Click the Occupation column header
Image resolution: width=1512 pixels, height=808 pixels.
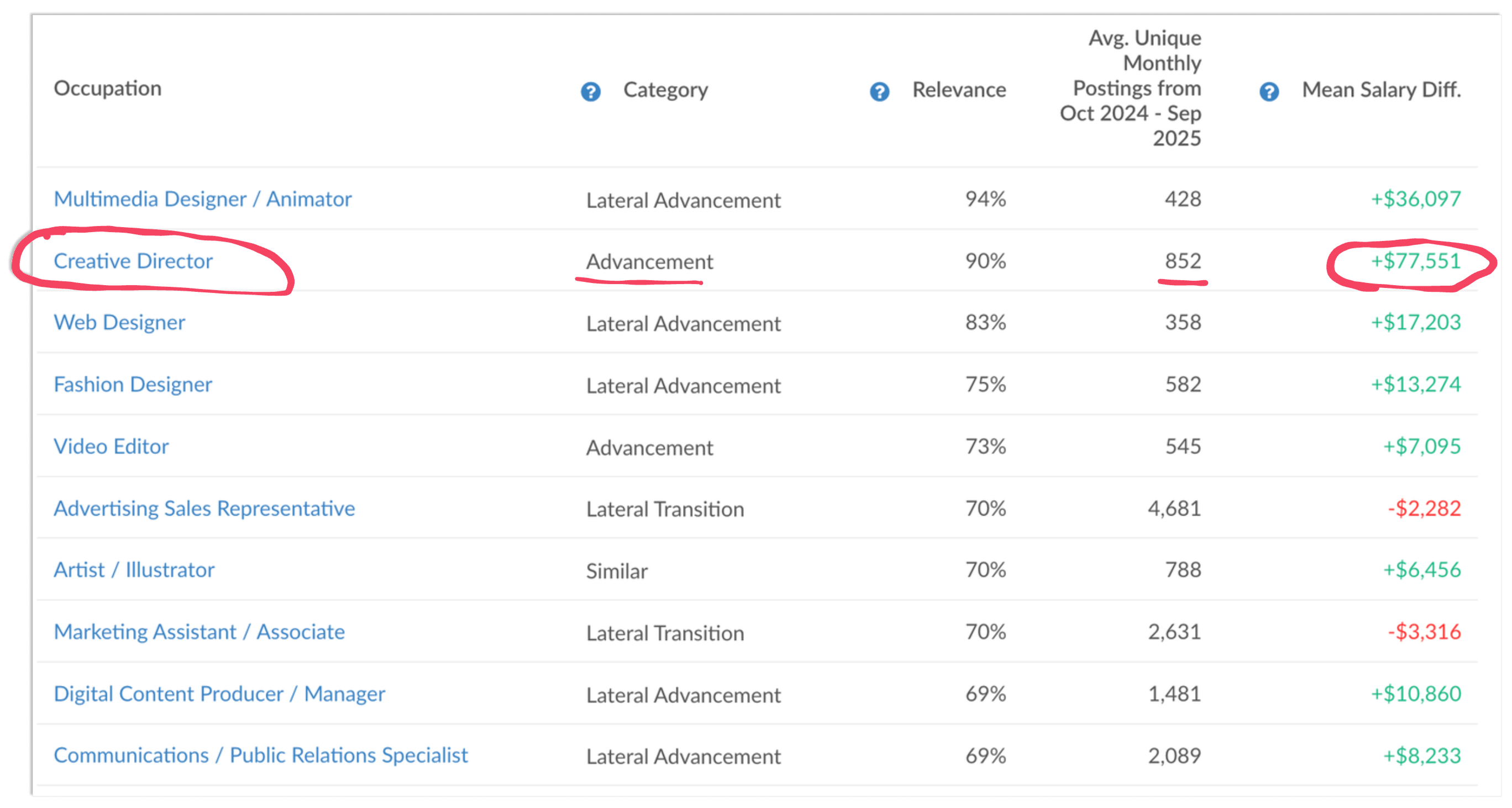pos(107,88)
